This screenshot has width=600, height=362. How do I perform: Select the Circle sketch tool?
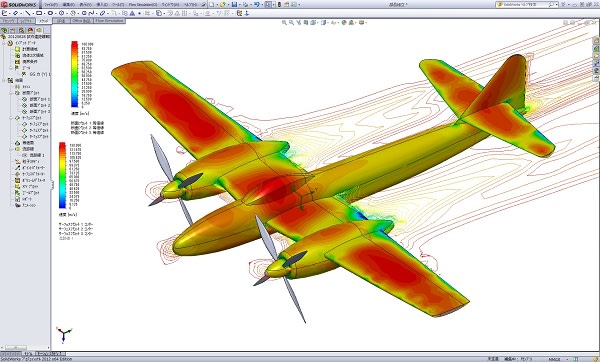click(x=50, y=13)
